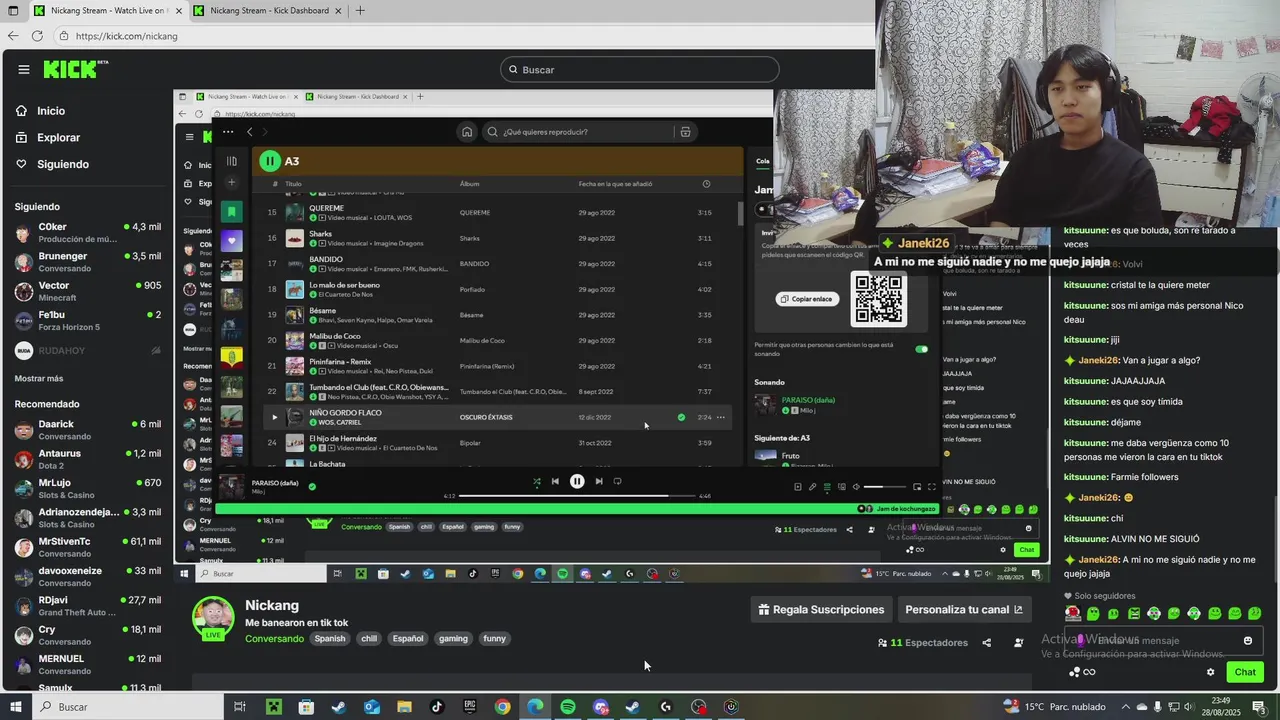Open Vector channel in following list
The image size is (1280, 720).
click(87, 291)
